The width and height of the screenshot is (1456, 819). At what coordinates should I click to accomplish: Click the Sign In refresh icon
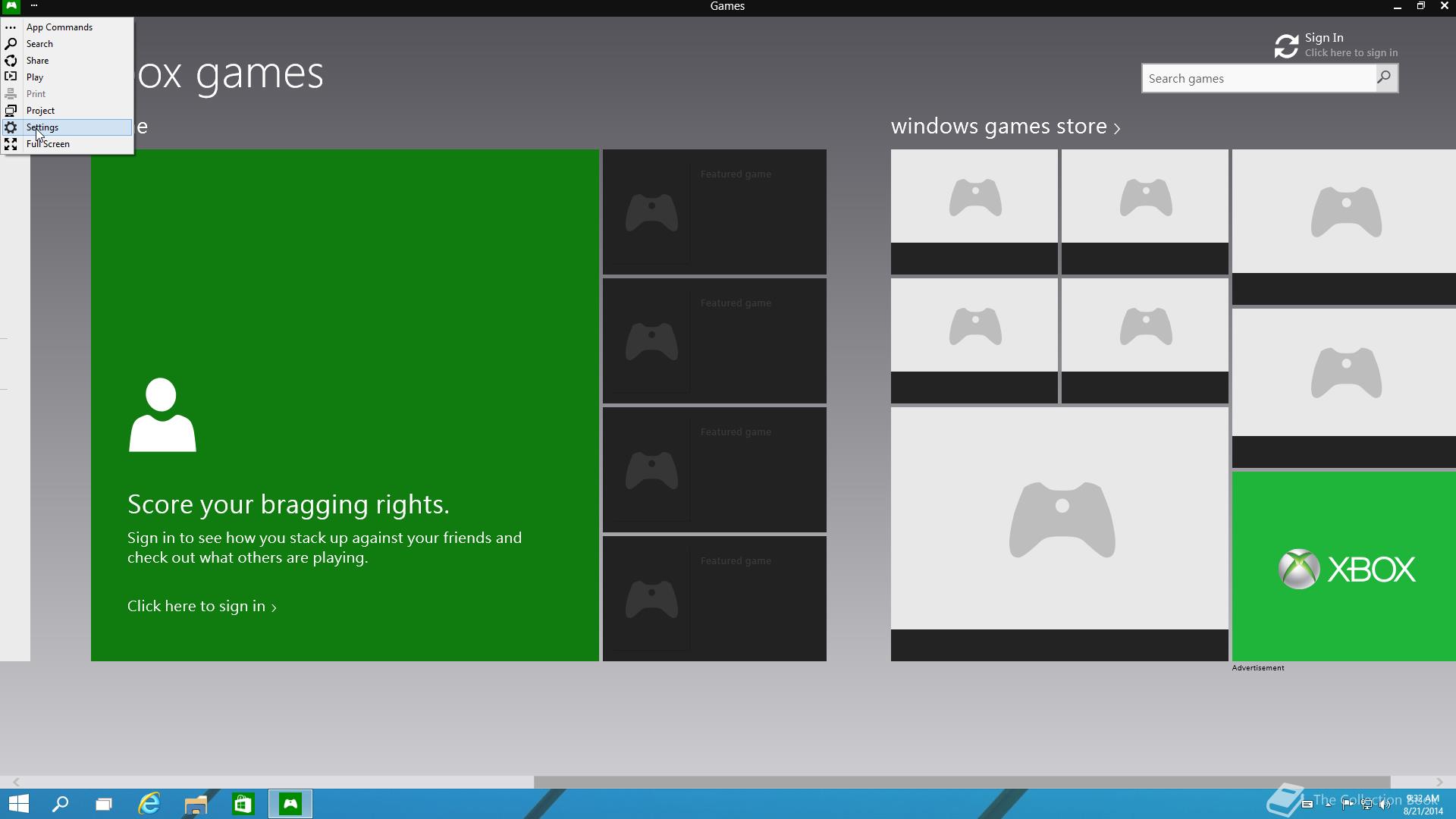coord(1286,46)
